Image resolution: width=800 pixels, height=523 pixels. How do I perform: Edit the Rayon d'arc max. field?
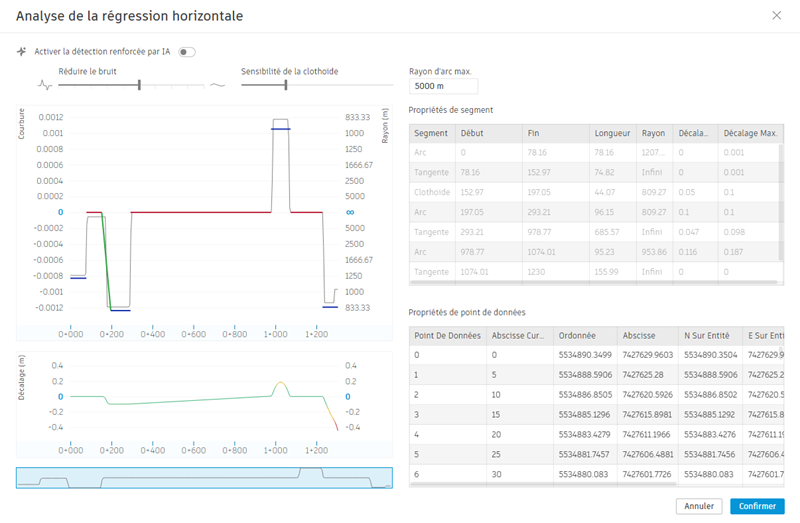pyautogui.click(x=443, y=86)
